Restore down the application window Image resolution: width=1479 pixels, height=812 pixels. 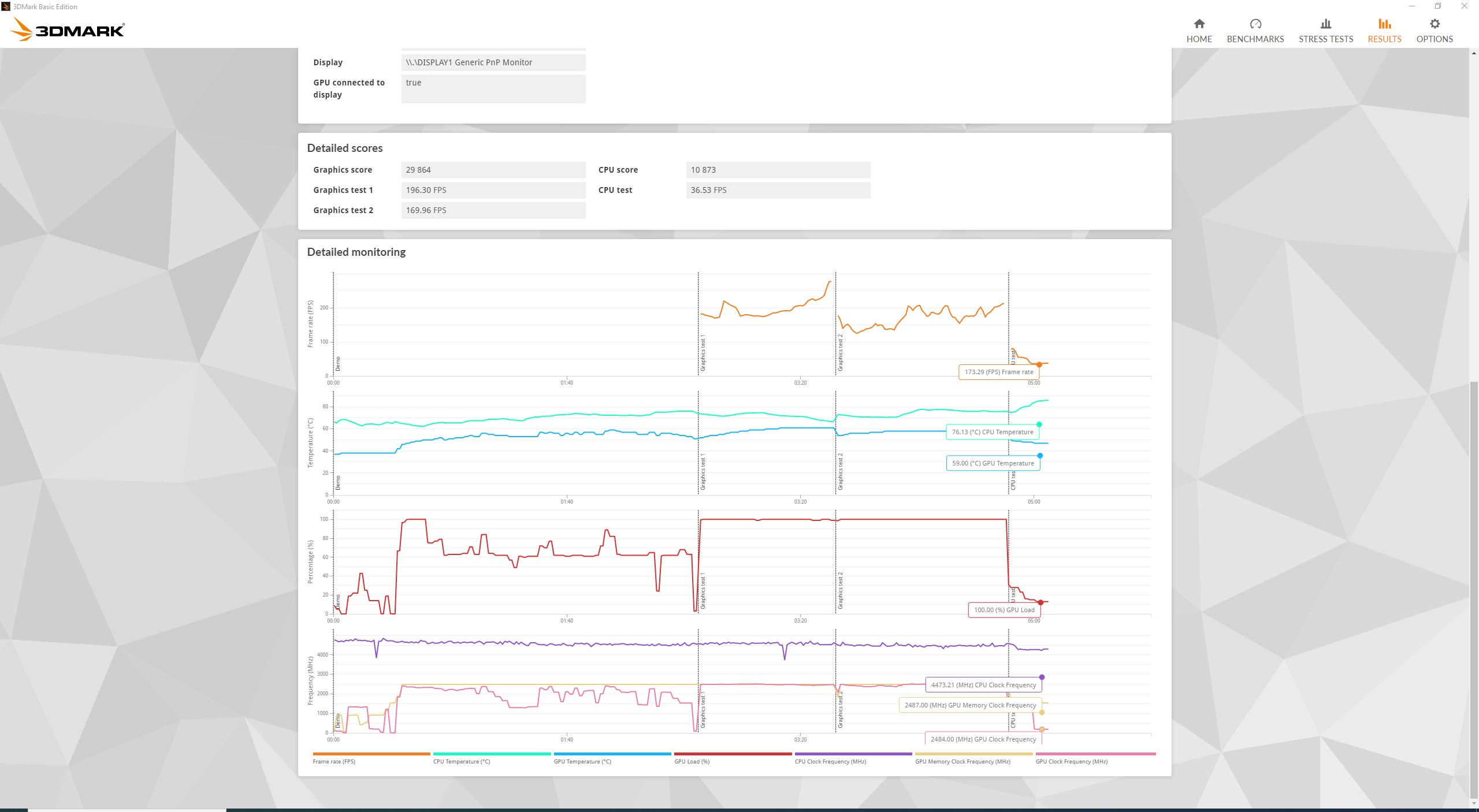coord(1437,6)
